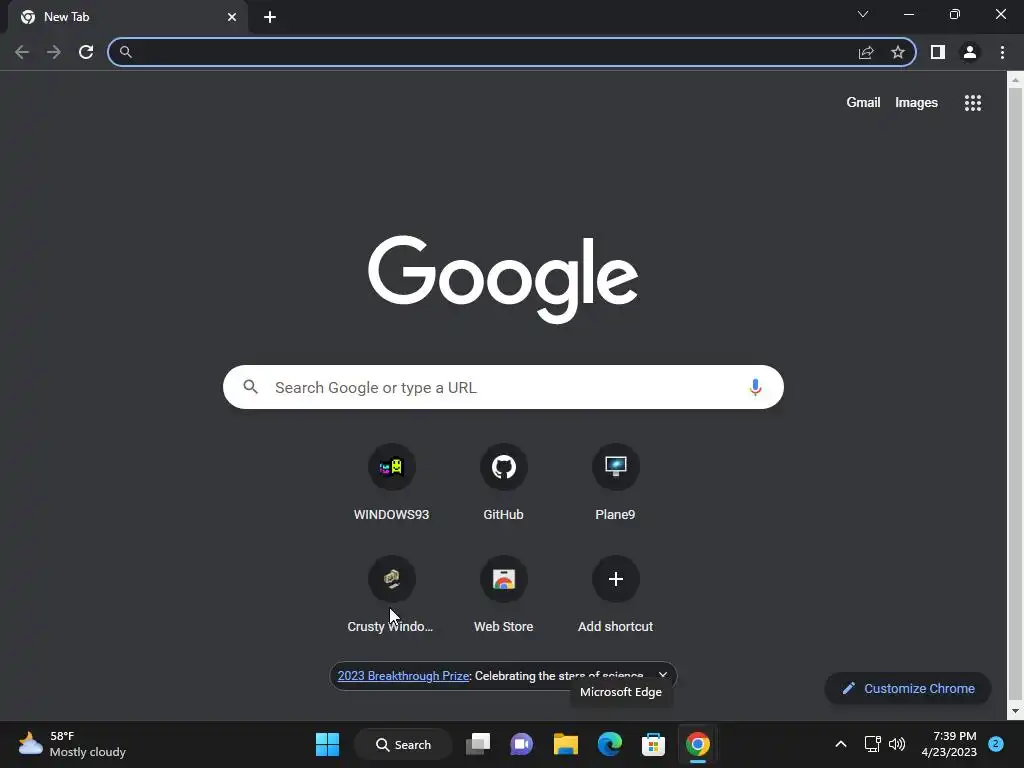Image resolution: width=1024 pixels, height=768 pixels.
Task: Open a new browser tab
Action: click(x=270, y=17)
